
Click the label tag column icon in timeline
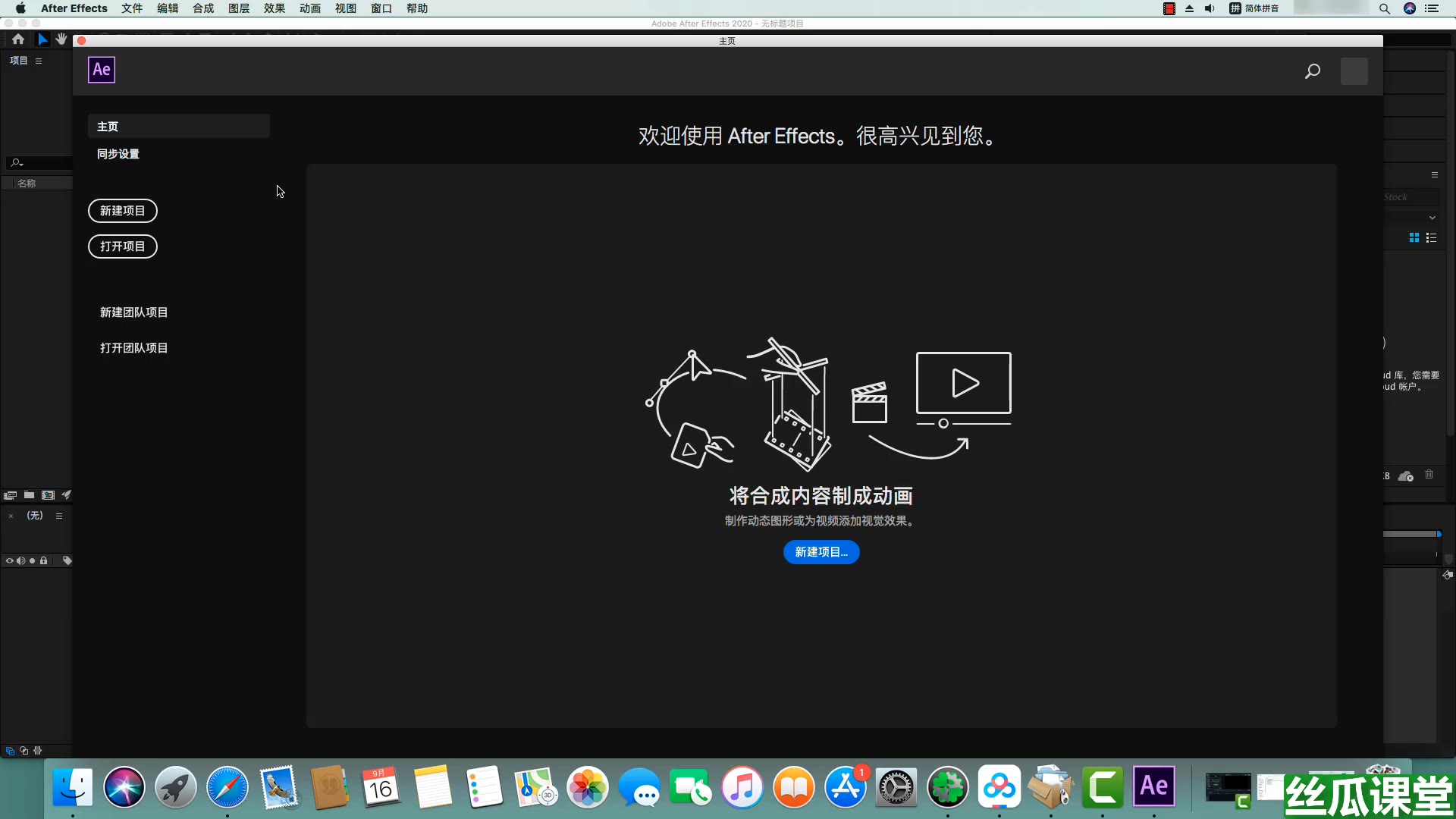click(x=67, y=561)
